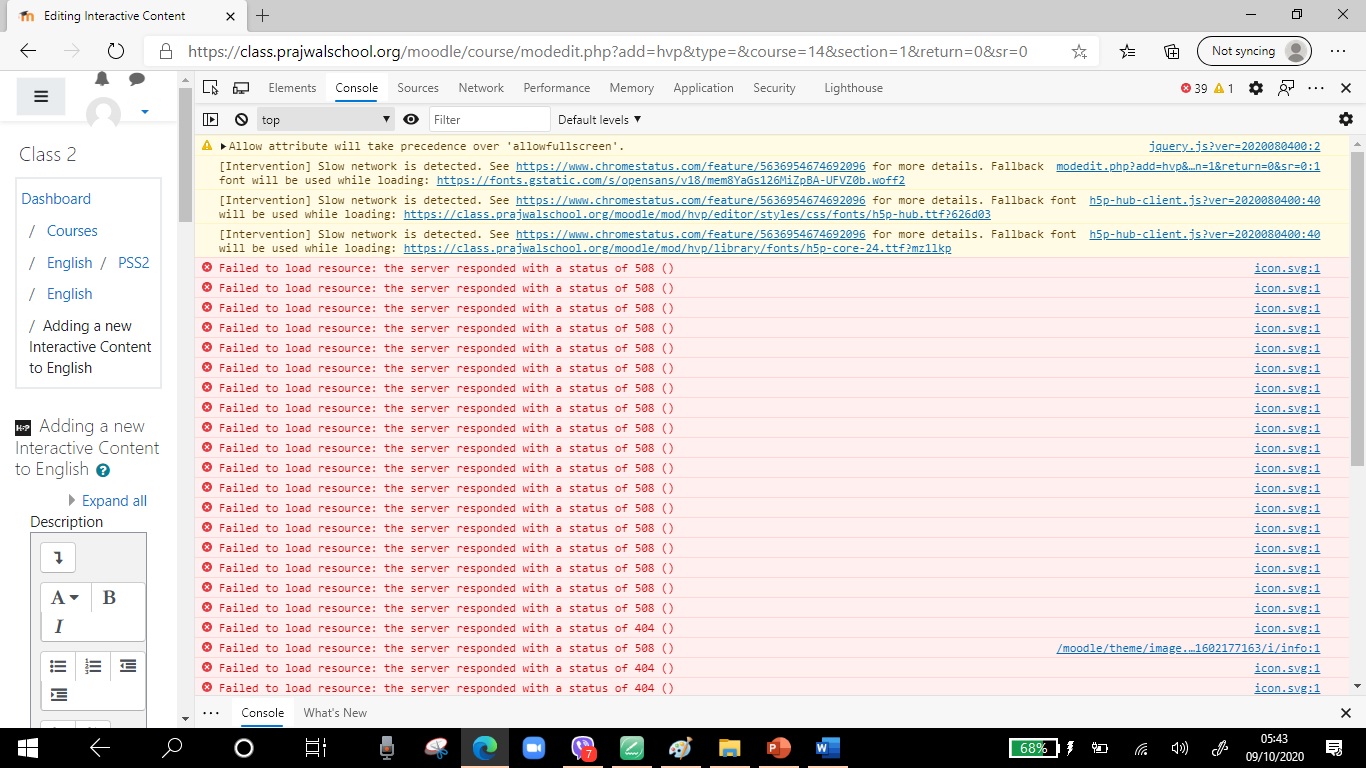
Task: Switch to Memory tab
Action: [x=631, y=88]
